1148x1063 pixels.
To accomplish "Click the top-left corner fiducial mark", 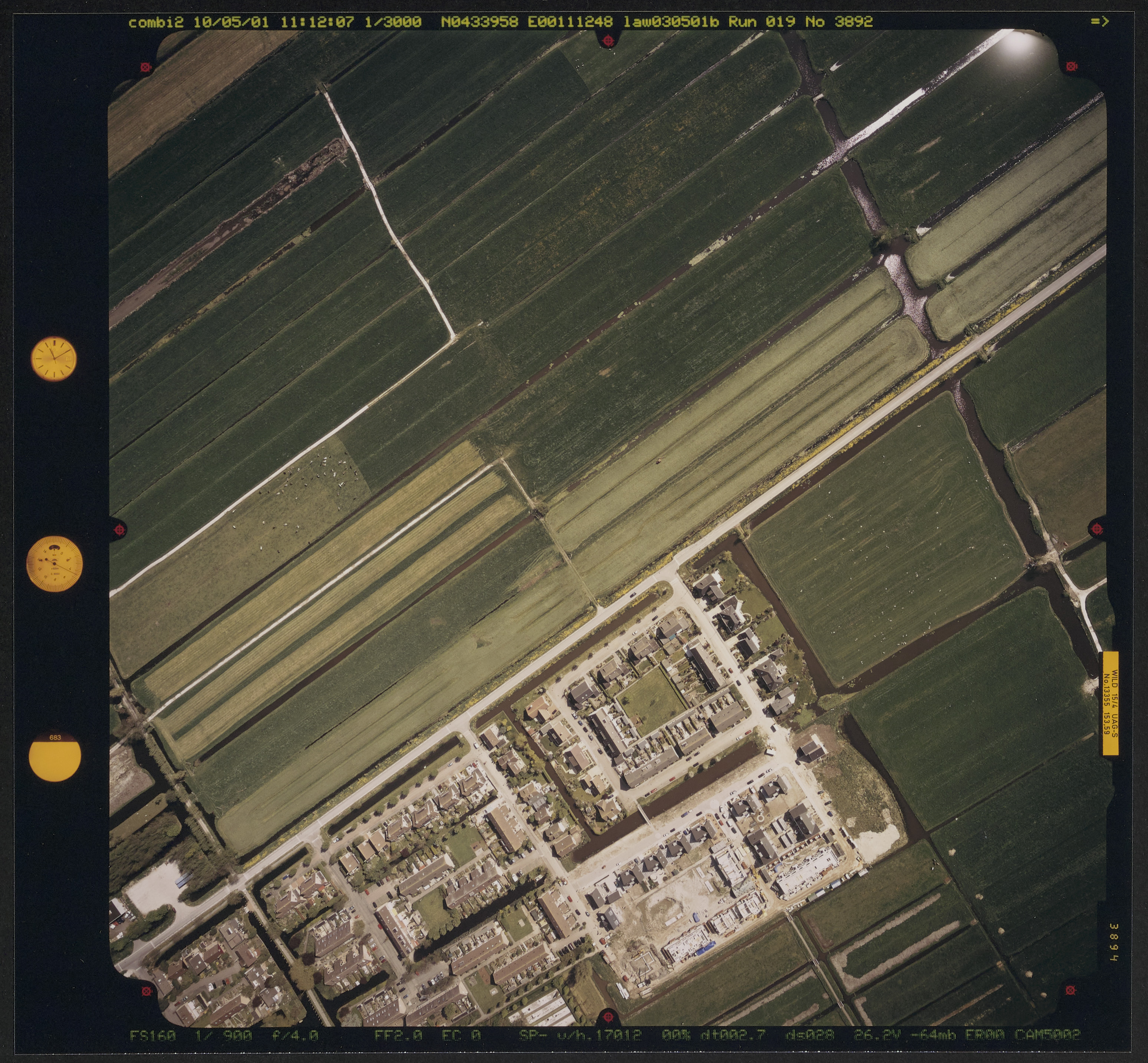I will tap(145, 67).
